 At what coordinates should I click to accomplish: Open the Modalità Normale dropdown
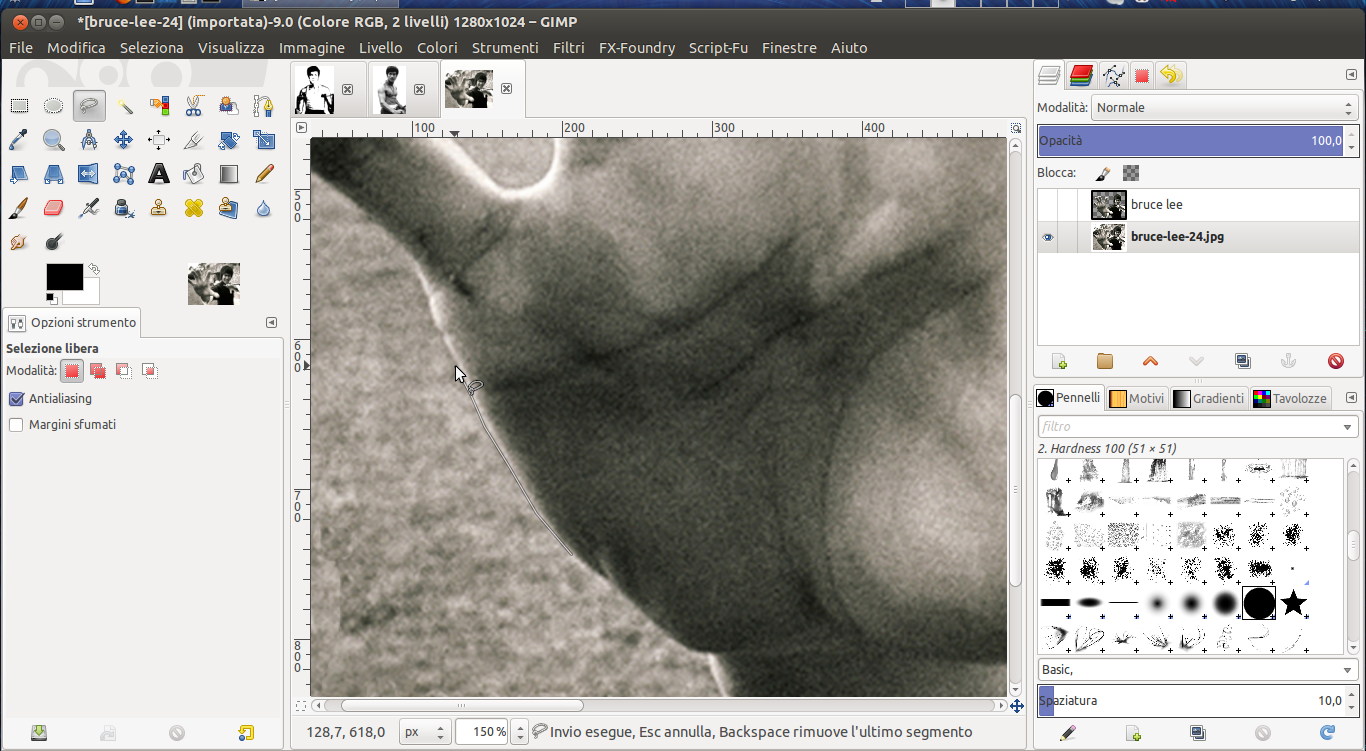pyautogui.click(x=1225, y=107)
